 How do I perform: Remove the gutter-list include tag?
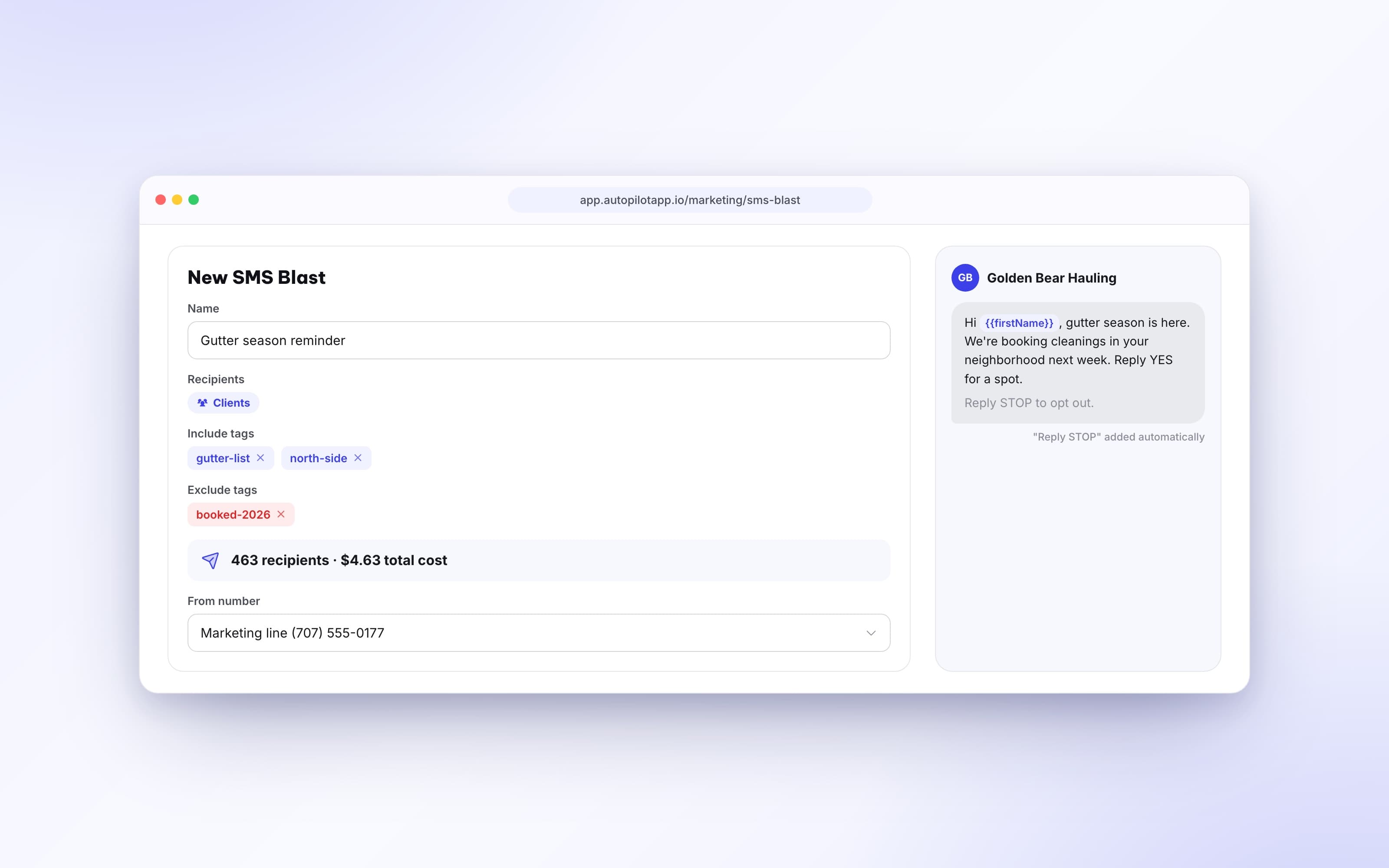pyautogui.click(x=260, y=457)
